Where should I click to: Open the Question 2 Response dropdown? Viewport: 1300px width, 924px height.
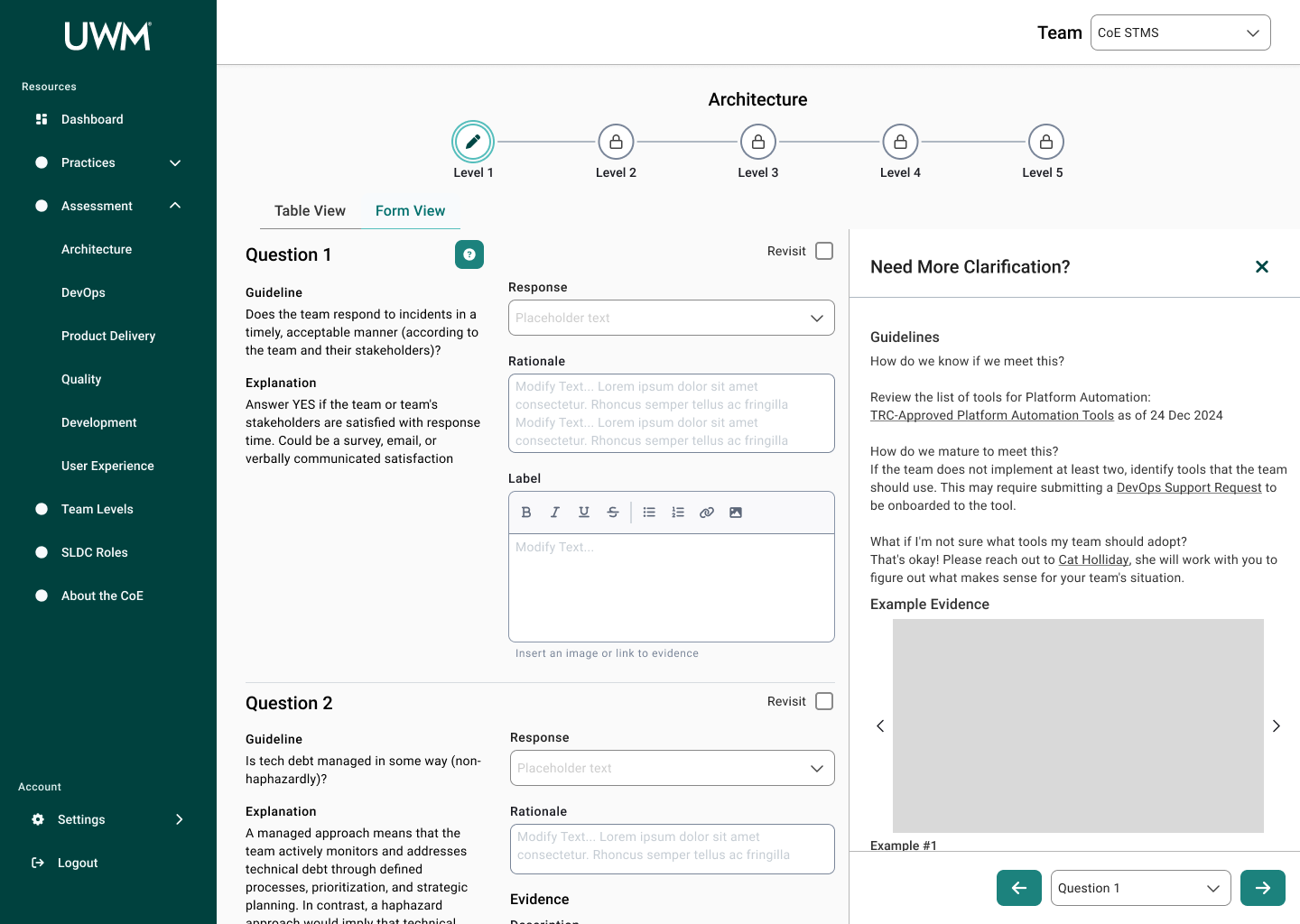coord(673,768)
